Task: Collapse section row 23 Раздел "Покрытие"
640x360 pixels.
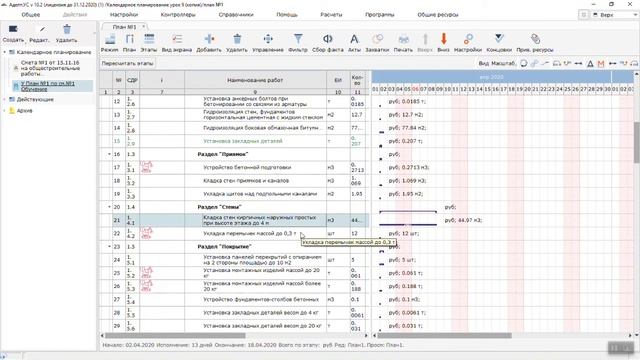Action: [x=109, y=247]
